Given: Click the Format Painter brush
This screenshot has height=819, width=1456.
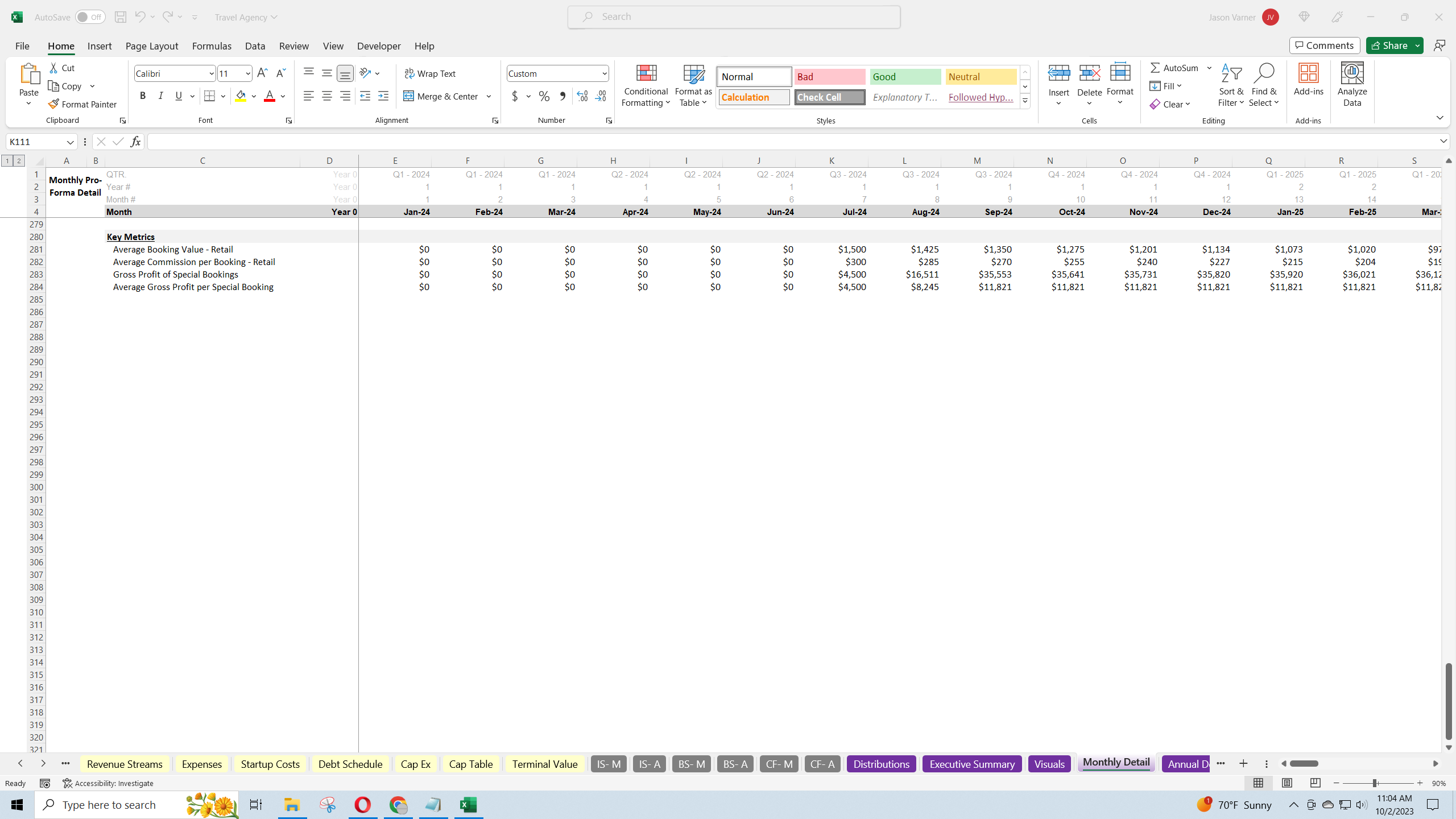Looking at the screenshot, I should pos(53,104).
